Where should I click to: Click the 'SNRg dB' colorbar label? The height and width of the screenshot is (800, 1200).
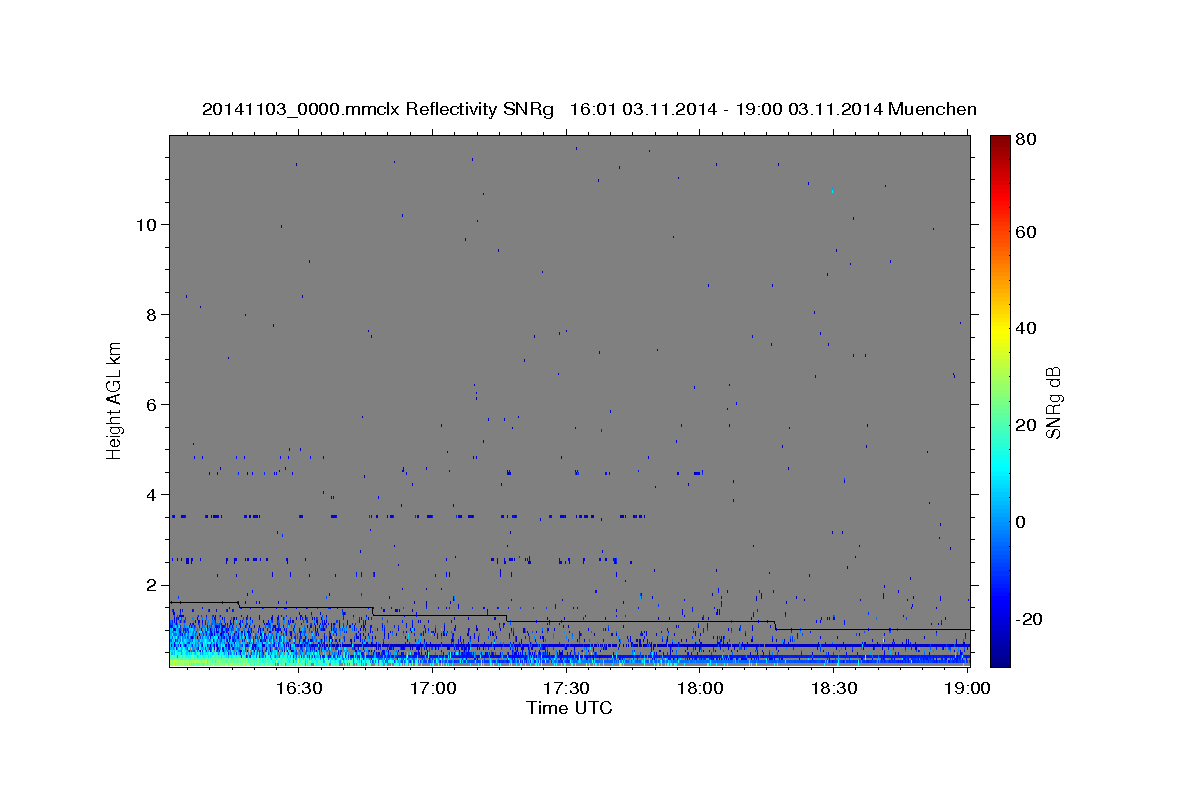(1053, 402)
